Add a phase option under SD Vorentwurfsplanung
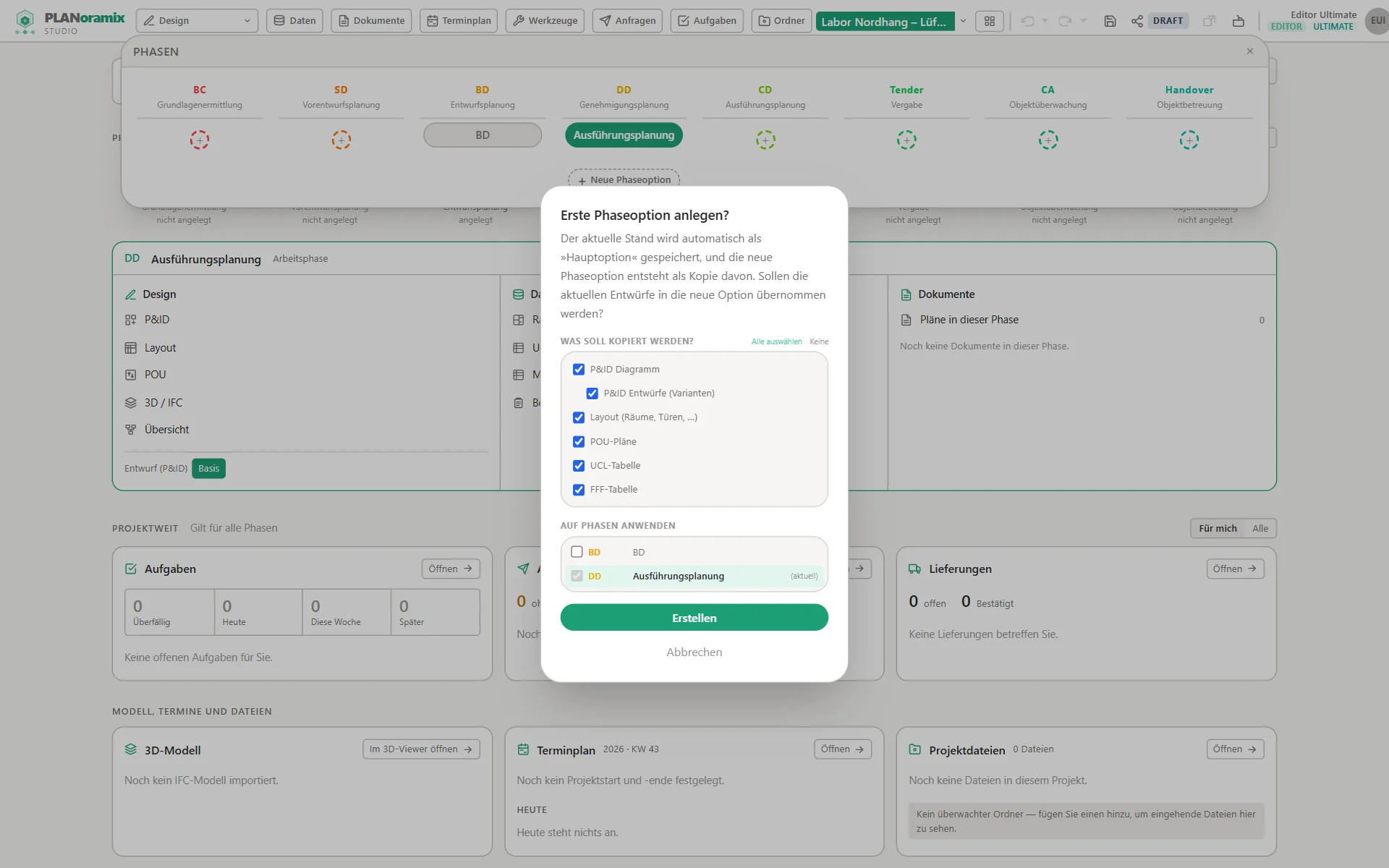 pyautogui.click(x=341, y=140)
